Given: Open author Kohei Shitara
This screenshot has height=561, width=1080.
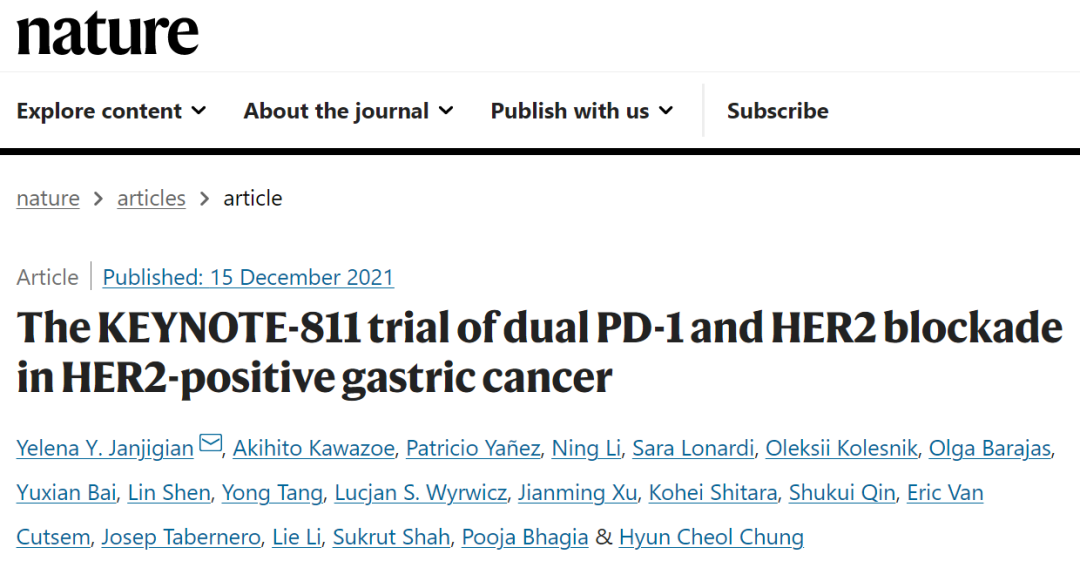Looking at the screenshot, I should click(x=713, y=493).
